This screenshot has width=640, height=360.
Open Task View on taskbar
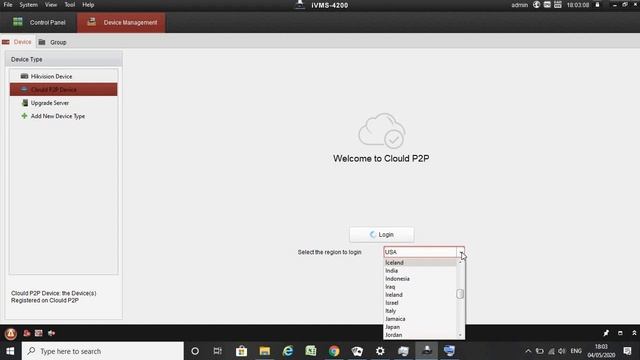click(x=218, y=351)
